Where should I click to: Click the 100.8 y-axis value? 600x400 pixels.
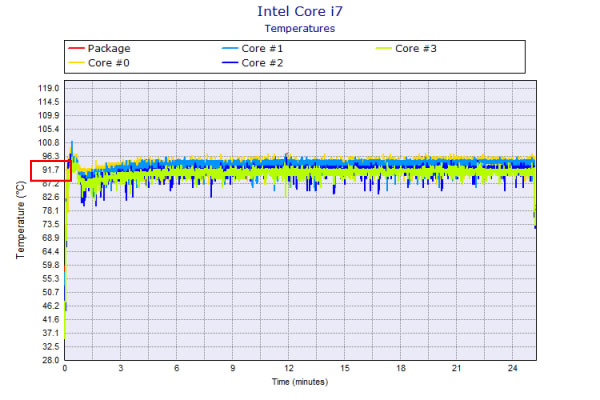click(49, 143)
